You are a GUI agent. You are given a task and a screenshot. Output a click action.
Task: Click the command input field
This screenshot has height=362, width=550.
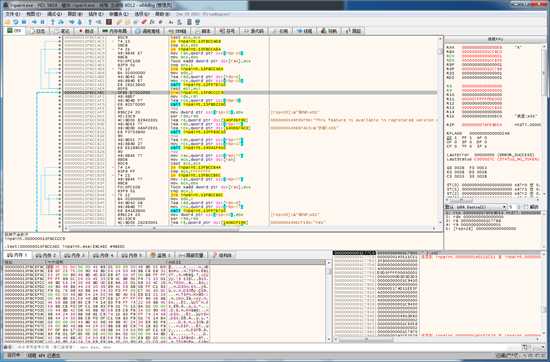click(267, 347)
